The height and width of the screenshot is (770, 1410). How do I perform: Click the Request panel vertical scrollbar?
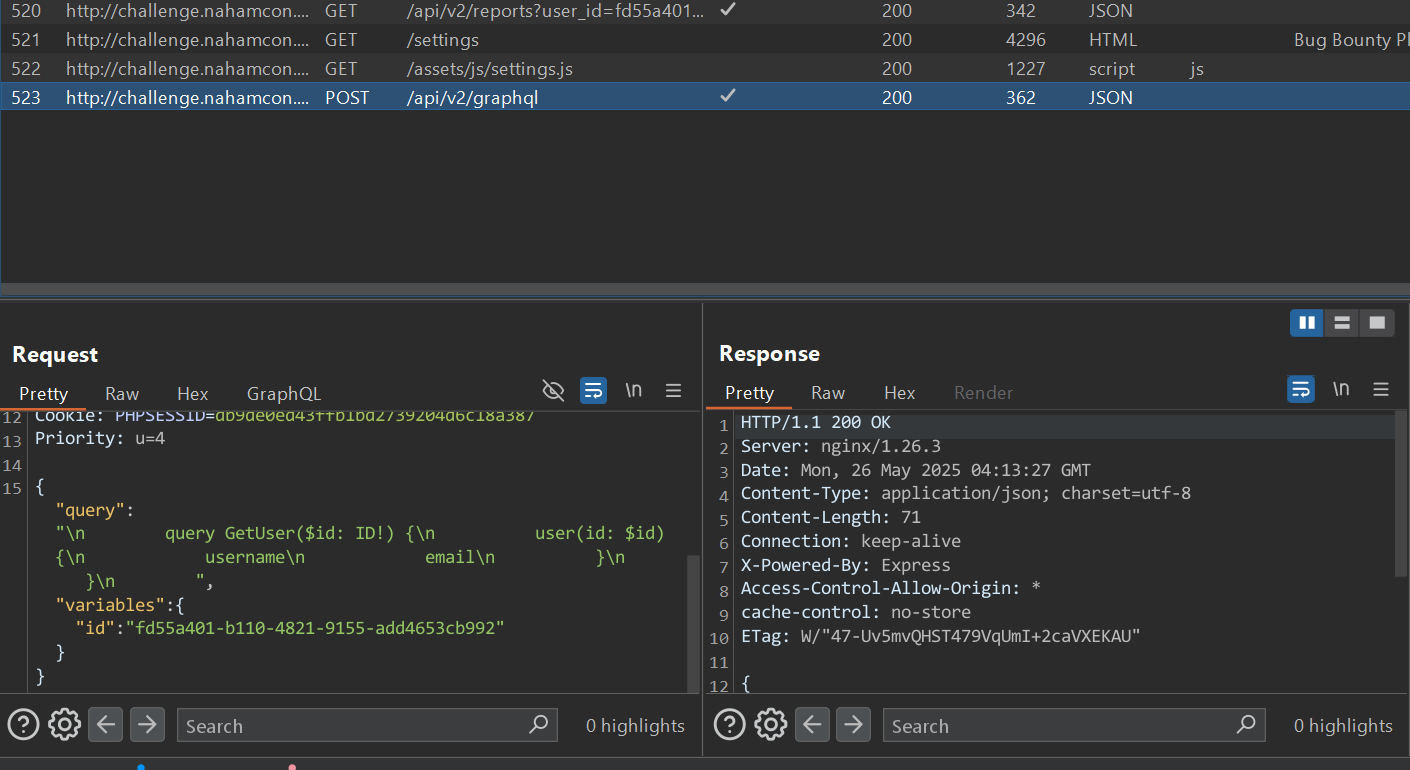[x=693, y=620]
